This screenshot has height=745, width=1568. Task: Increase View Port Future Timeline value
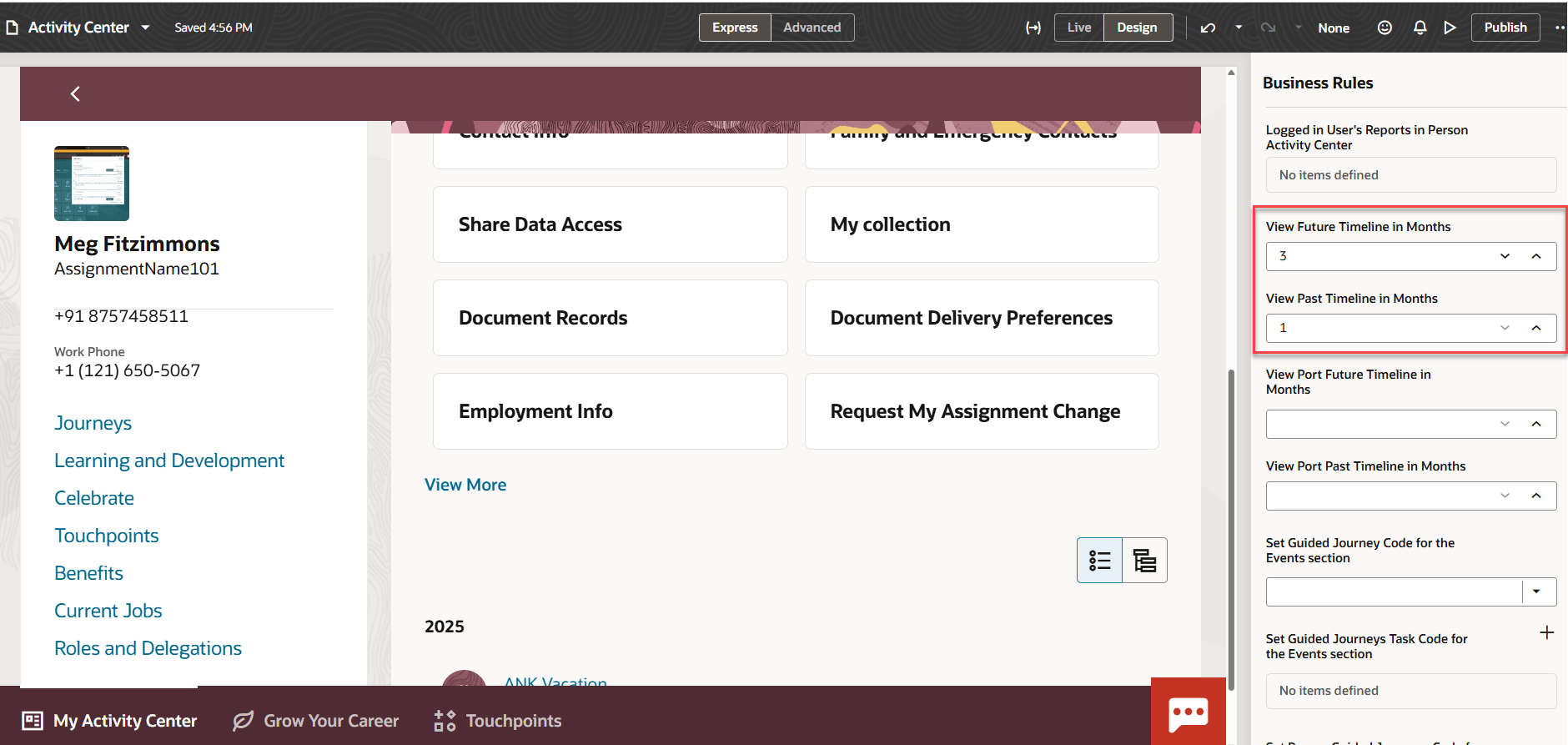click(x=1536, y=424)
